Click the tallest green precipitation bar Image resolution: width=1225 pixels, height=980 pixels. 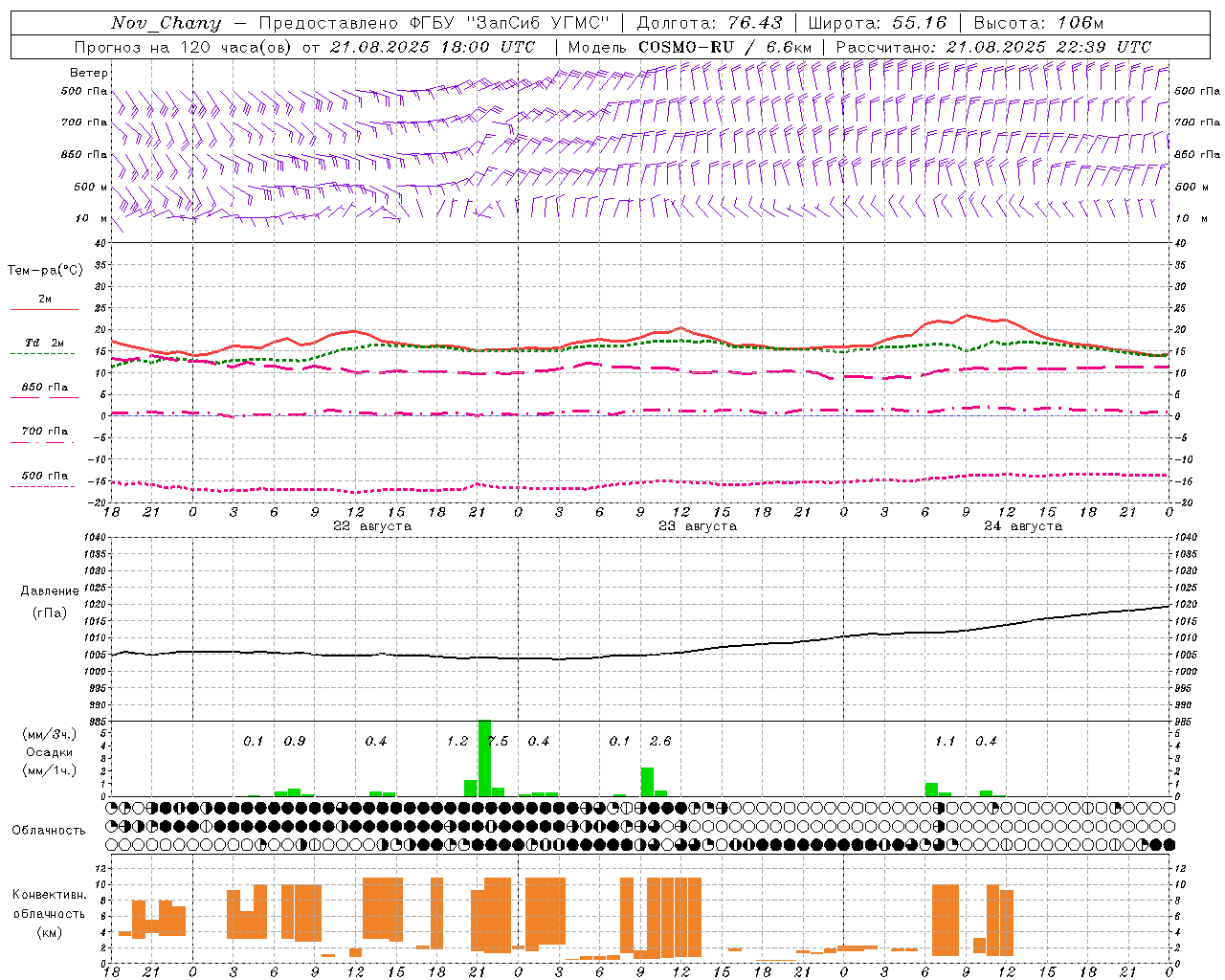click(x=484, y=758)
